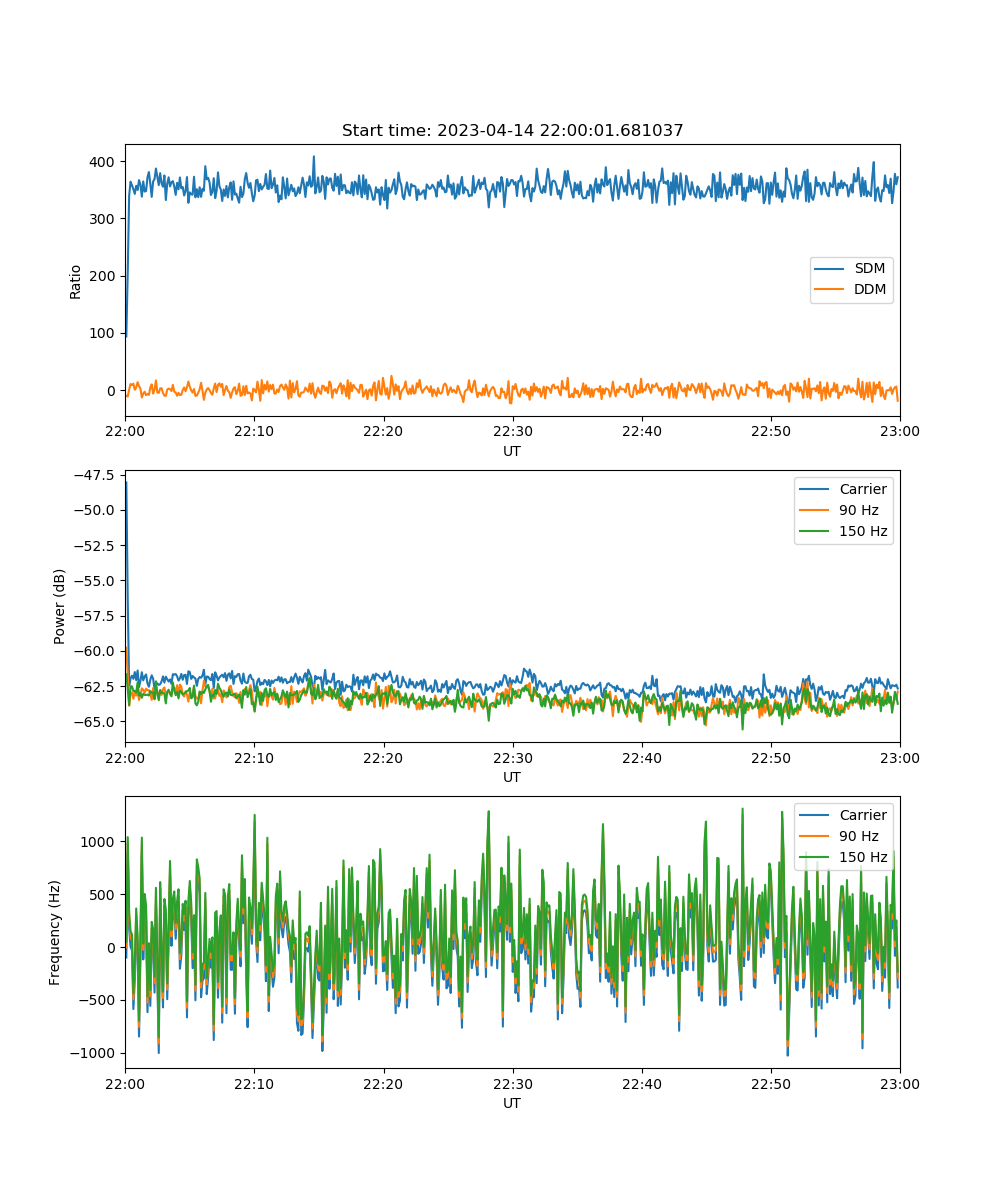Click the orange DDM legend line sample
This screenshot has width=1000, height=1200.
tap(831, 290)
